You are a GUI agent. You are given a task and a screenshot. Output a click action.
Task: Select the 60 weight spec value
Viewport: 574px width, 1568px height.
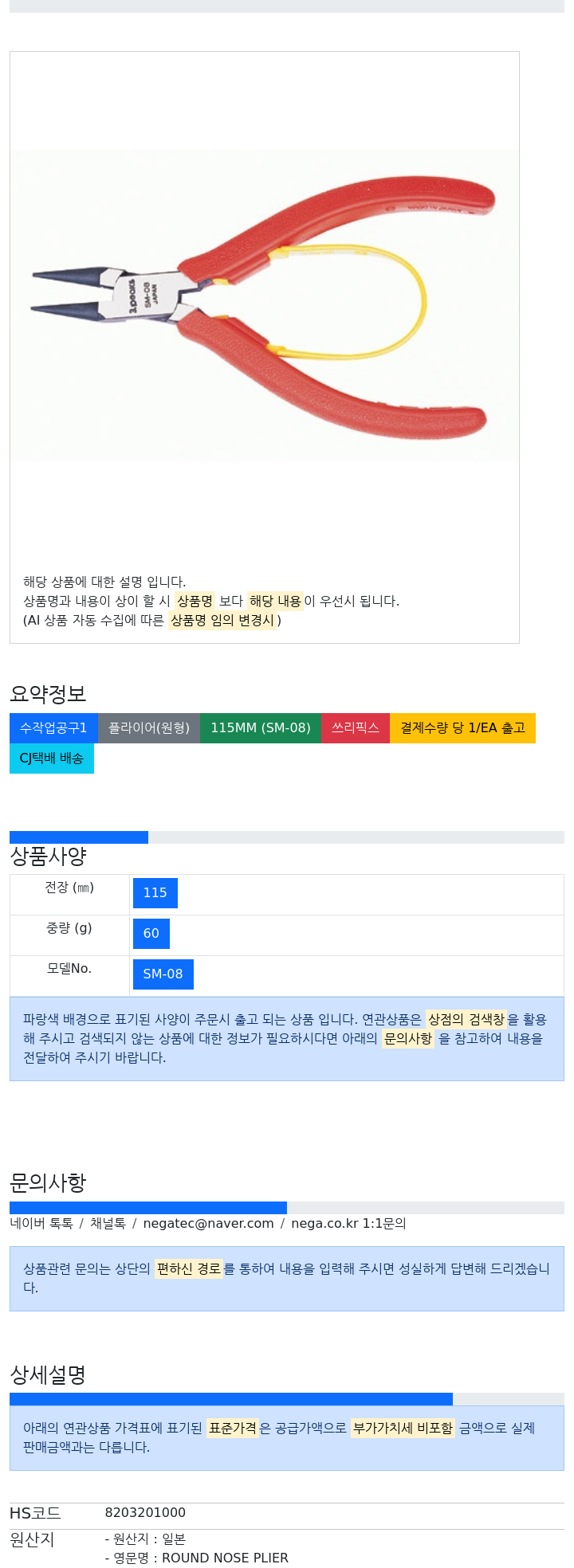[151, 934]
